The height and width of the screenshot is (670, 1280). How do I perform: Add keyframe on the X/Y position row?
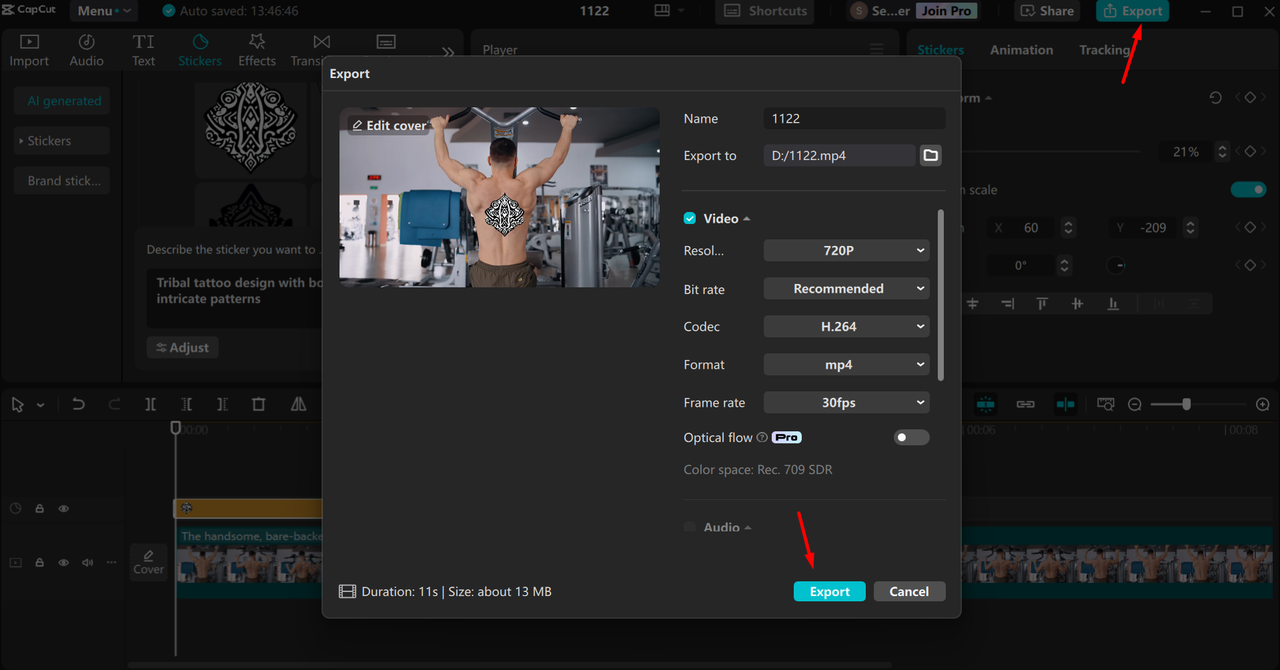1250,228
